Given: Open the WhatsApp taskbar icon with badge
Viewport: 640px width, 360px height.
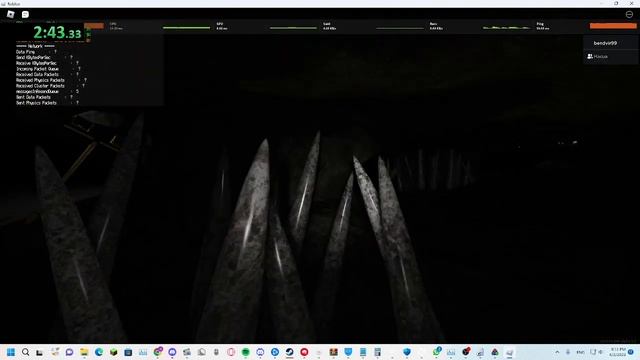Looking at the screenshot, I should coord(436,351).
